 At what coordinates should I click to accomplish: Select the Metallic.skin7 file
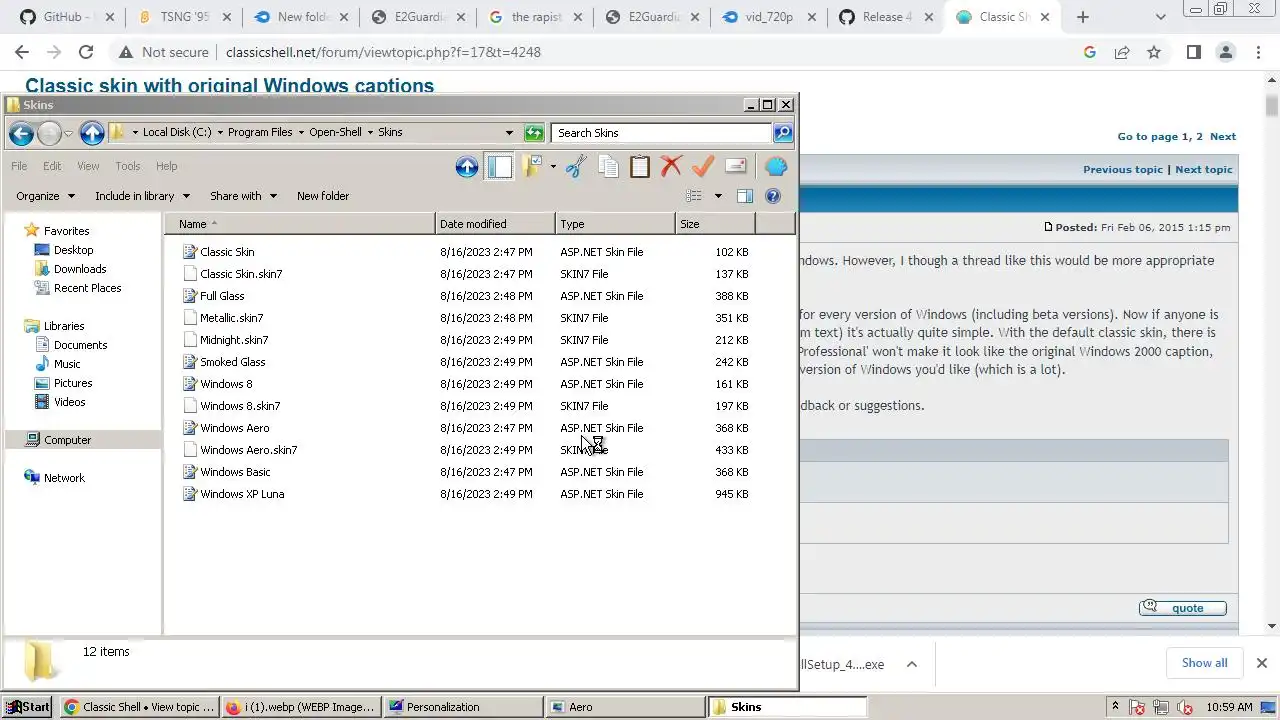click(x=231, y=318)
